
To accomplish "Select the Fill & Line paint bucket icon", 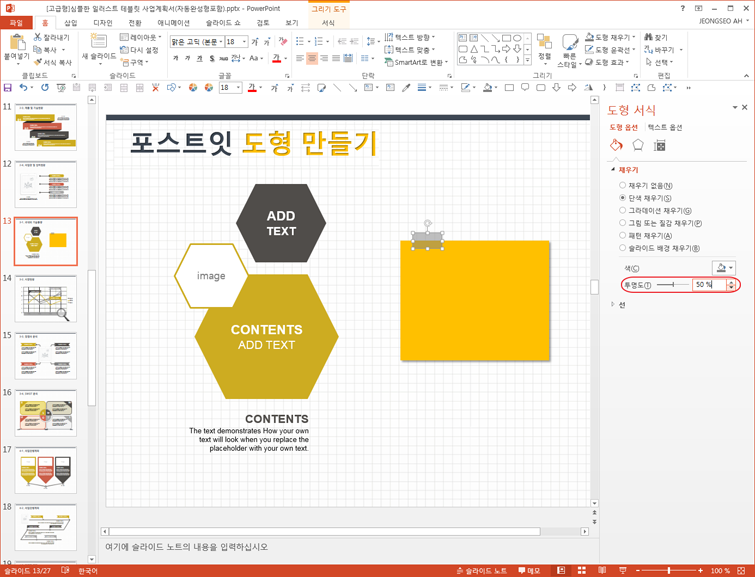I will 616,145.
